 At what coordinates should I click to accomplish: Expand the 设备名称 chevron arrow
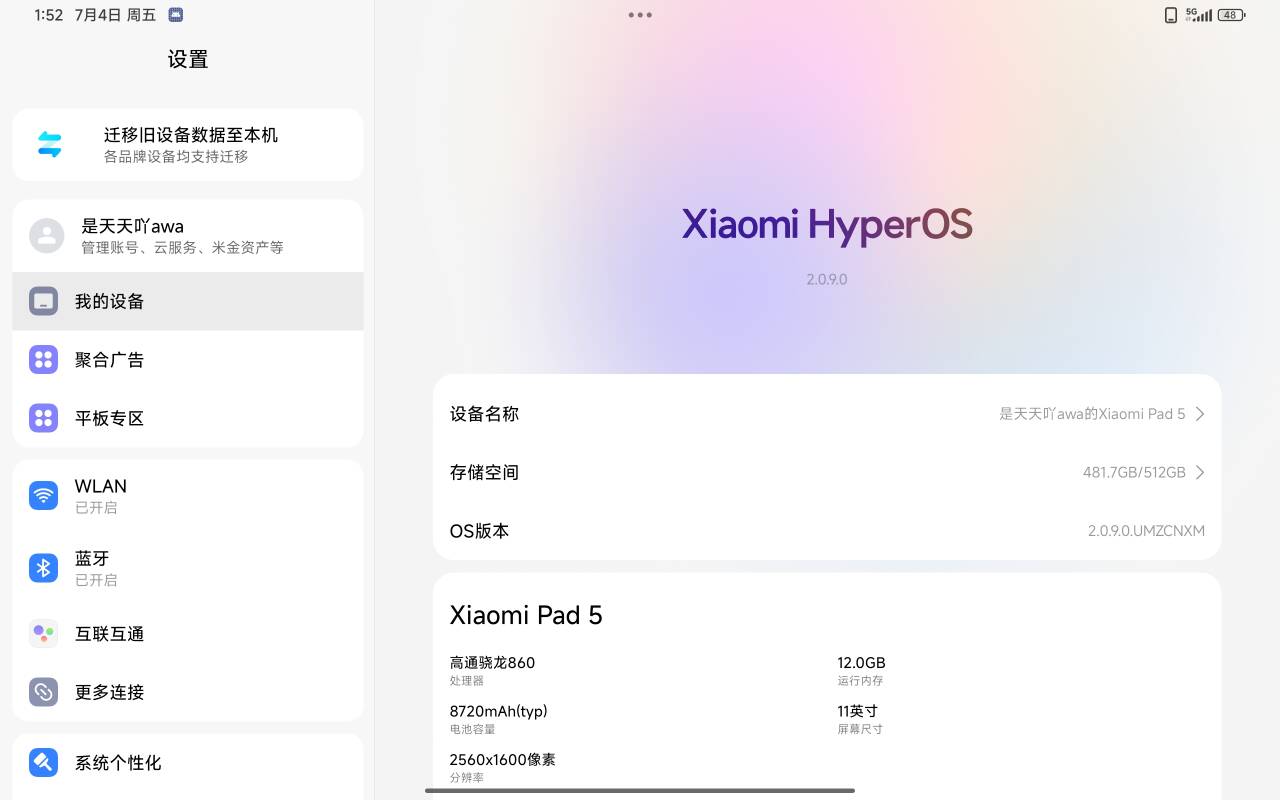[x=1200, y=414]
